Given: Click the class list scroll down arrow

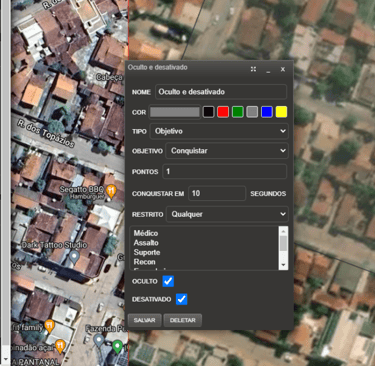Looking at the screenshot, I should click(283, 265).
